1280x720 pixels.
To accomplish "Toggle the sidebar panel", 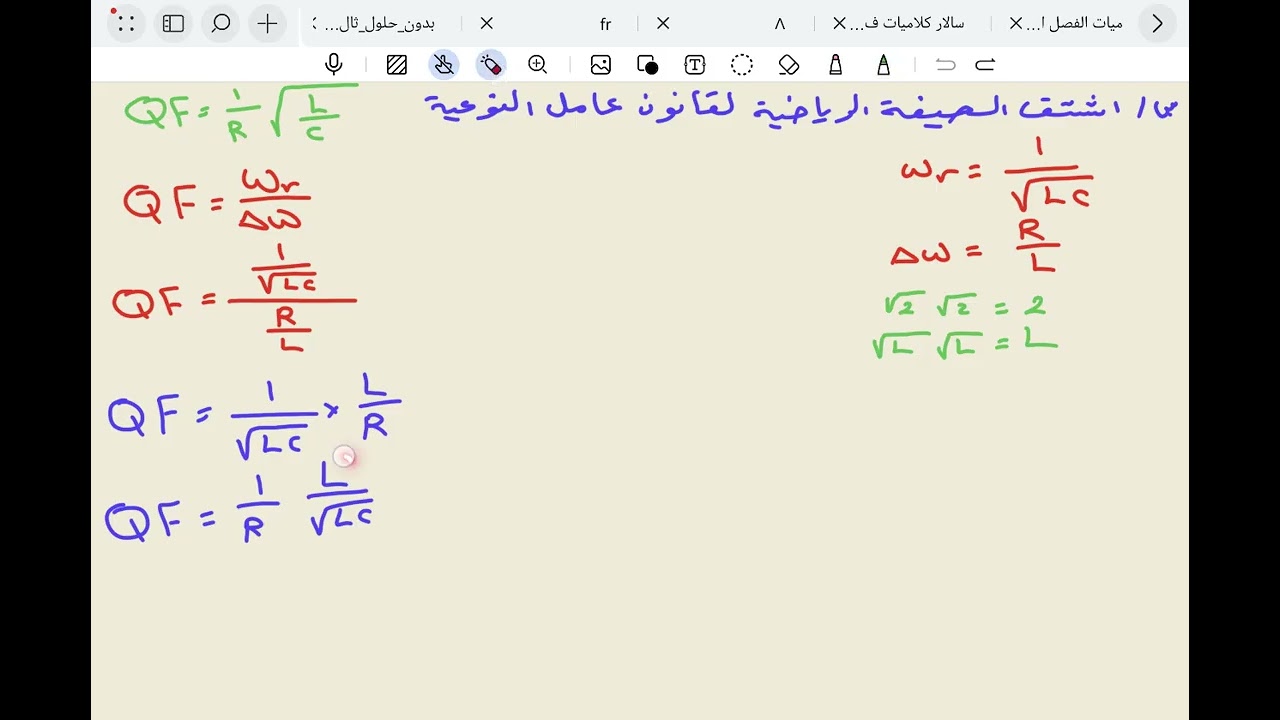I will point(173,23).
